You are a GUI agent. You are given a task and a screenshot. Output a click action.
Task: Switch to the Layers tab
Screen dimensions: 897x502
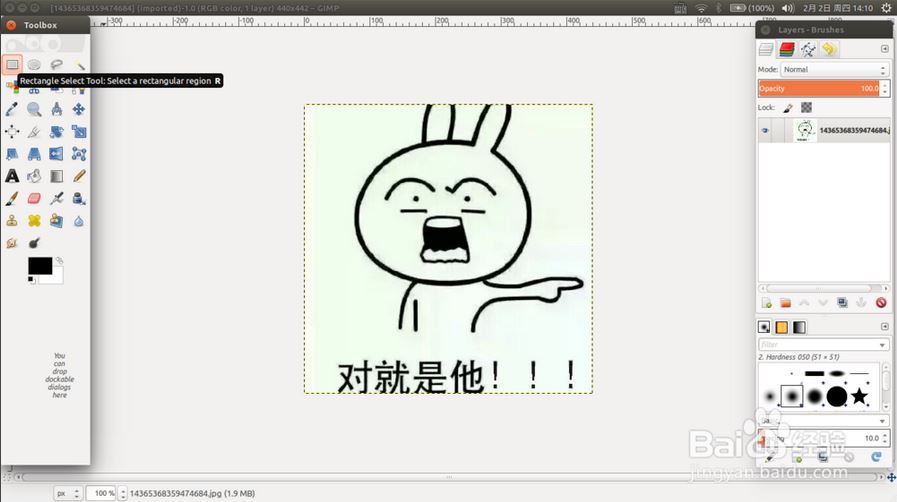pos(766,50)
